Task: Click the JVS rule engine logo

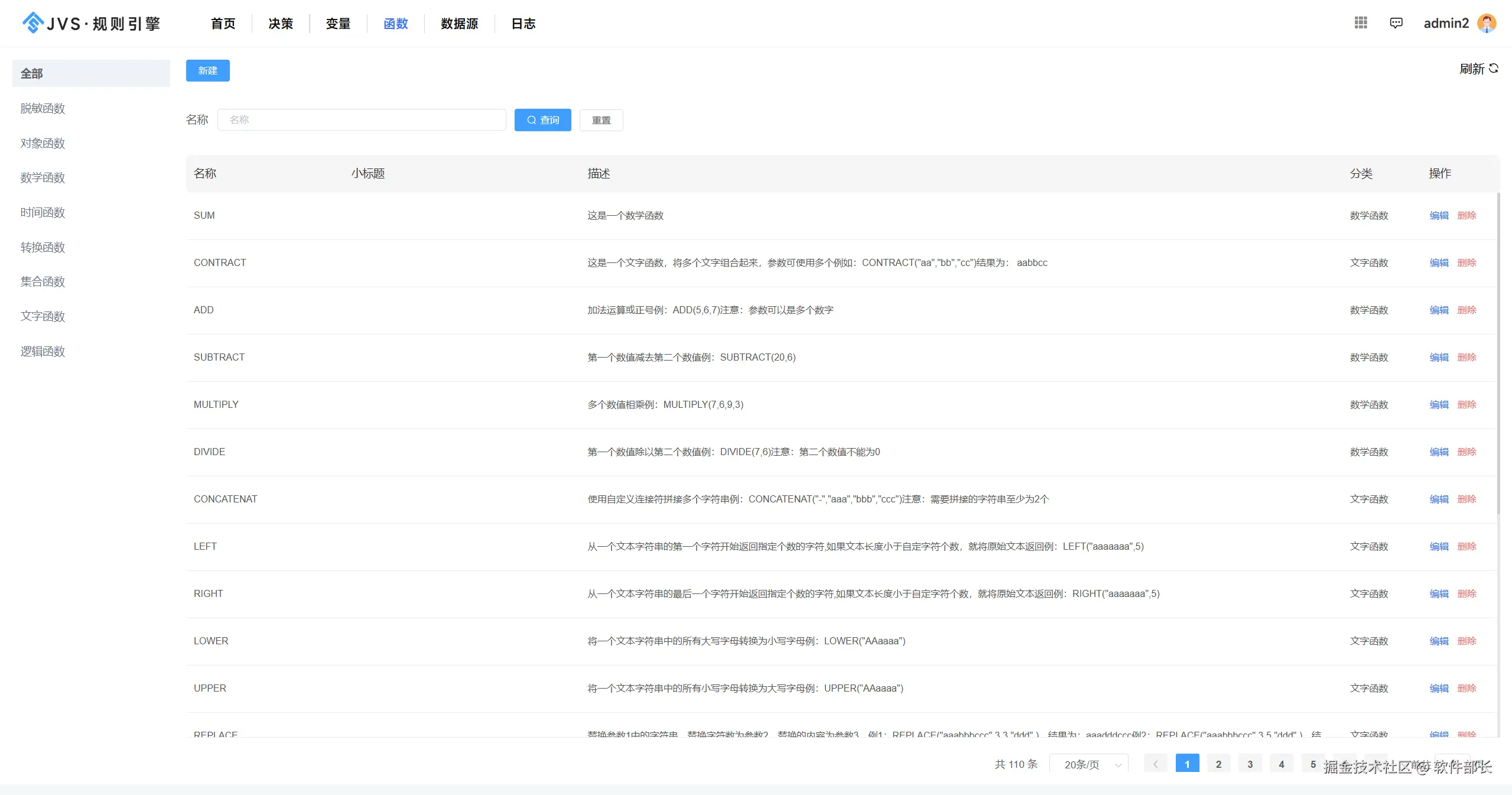Action: (x=92, y=23)
